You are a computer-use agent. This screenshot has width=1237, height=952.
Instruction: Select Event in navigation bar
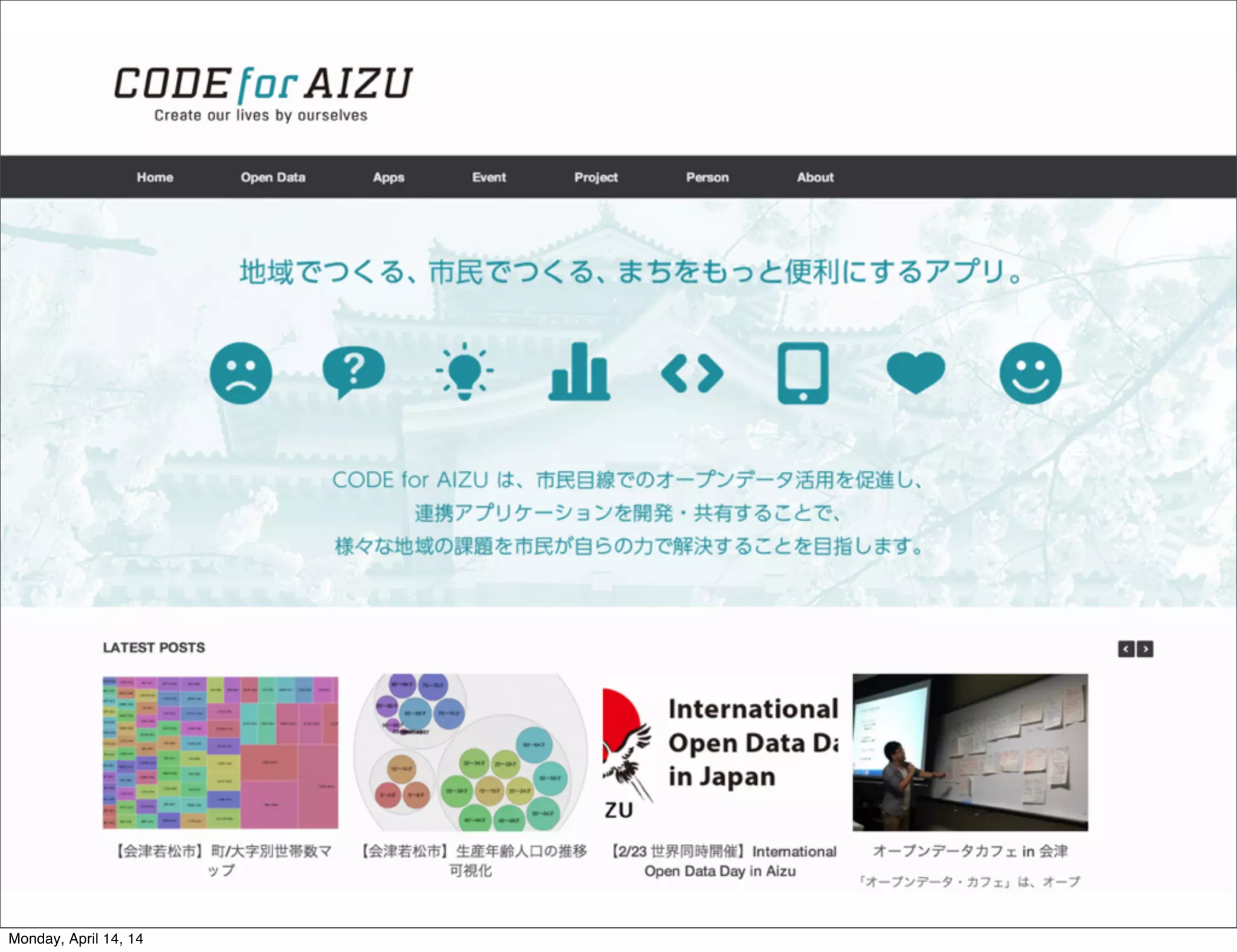pyautogui.click(x=489, y=178)
